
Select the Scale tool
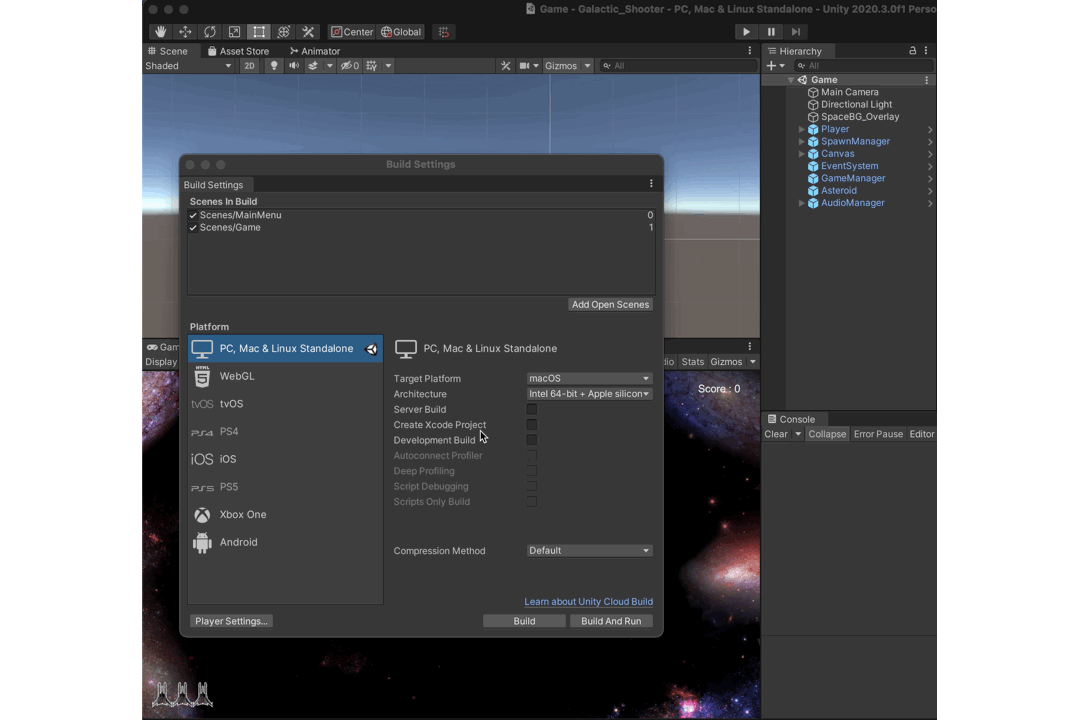pyautogui.click(x=234, y=32)
